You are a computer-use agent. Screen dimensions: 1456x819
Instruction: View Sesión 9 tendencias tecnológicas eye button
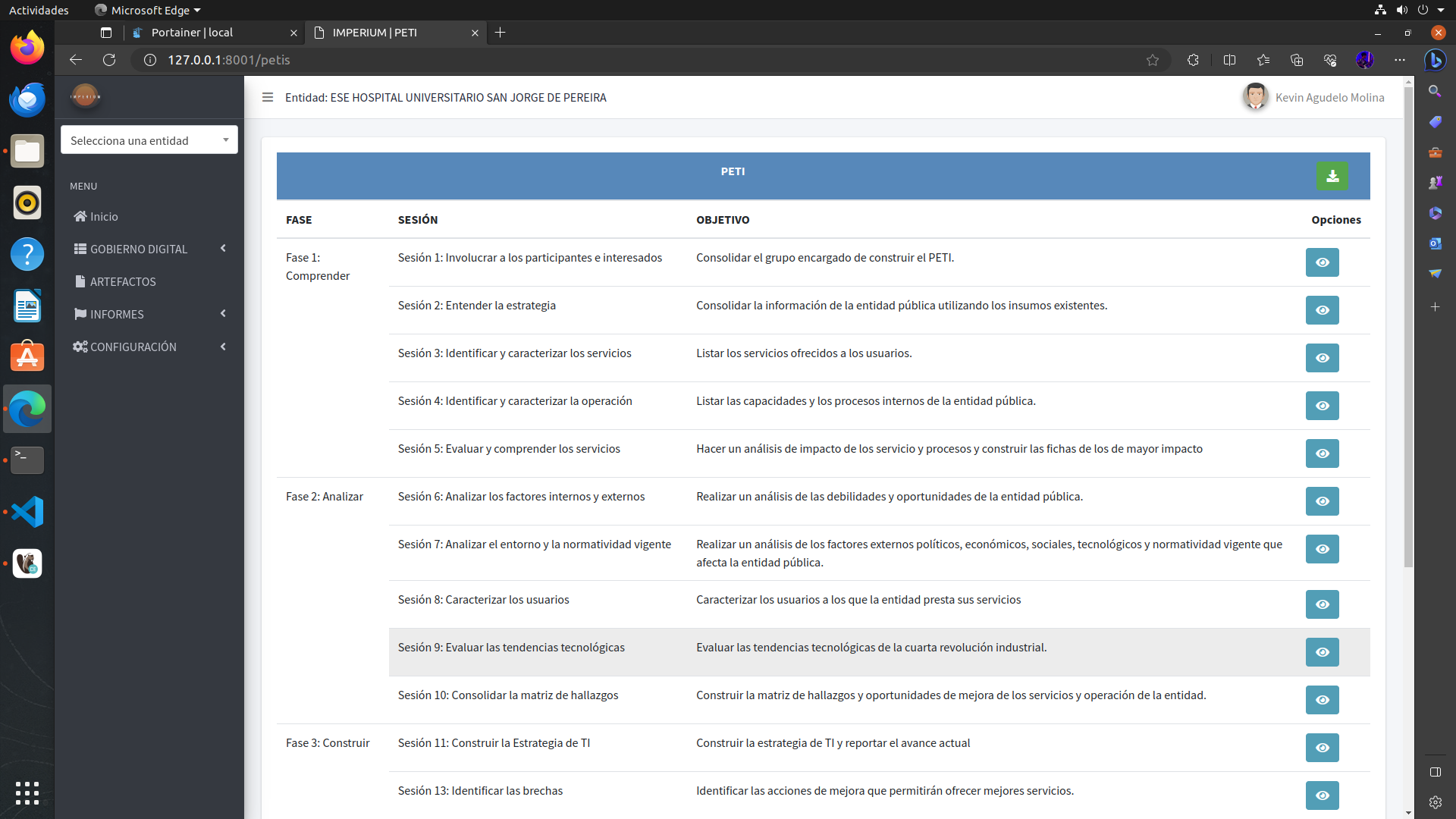[x=1322, y=652]
